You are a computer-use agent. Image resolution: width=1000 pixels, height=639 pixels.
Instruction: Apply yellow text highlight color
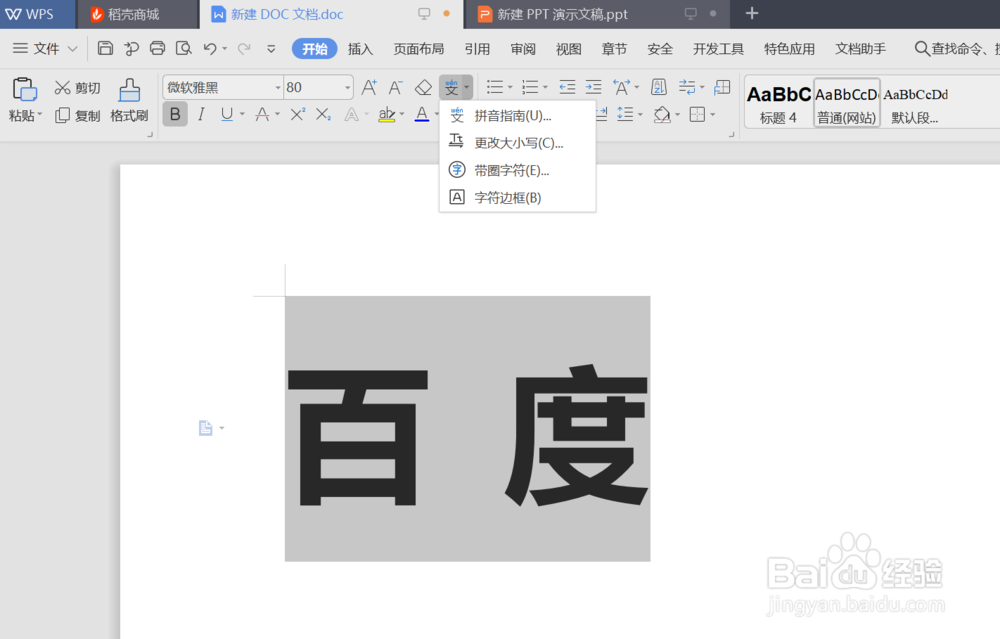click(386, 115)
